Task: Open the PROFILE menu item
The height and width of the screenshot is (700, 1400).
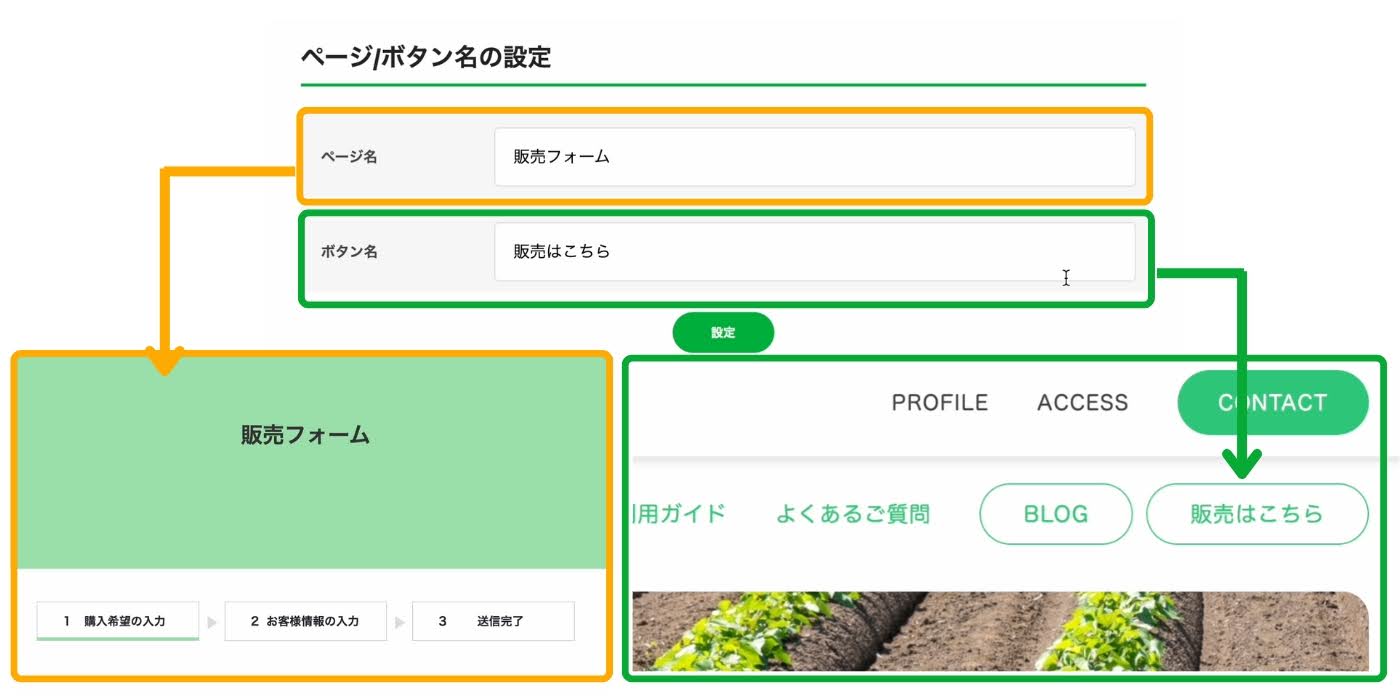Action: click(x=939, y=403)
